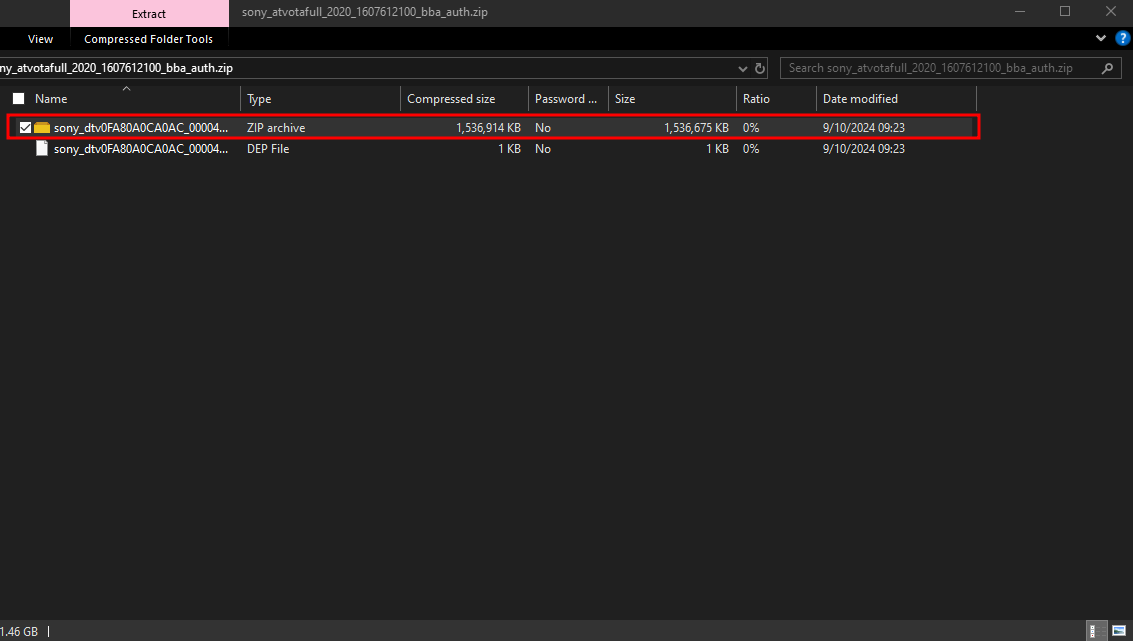This screenshot has width=1133, height=641.
Task: Refresh the address bar location
Action: (760, 68)
